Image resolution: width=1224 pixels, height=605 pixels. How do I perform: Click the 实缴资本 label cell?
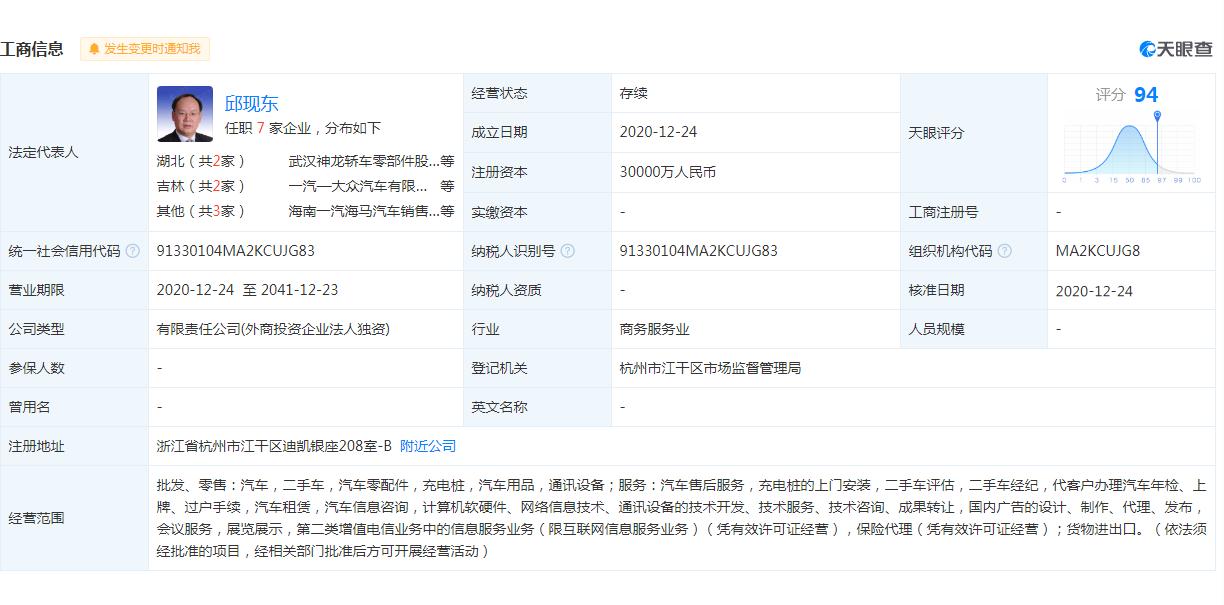(x=537, y=211)
